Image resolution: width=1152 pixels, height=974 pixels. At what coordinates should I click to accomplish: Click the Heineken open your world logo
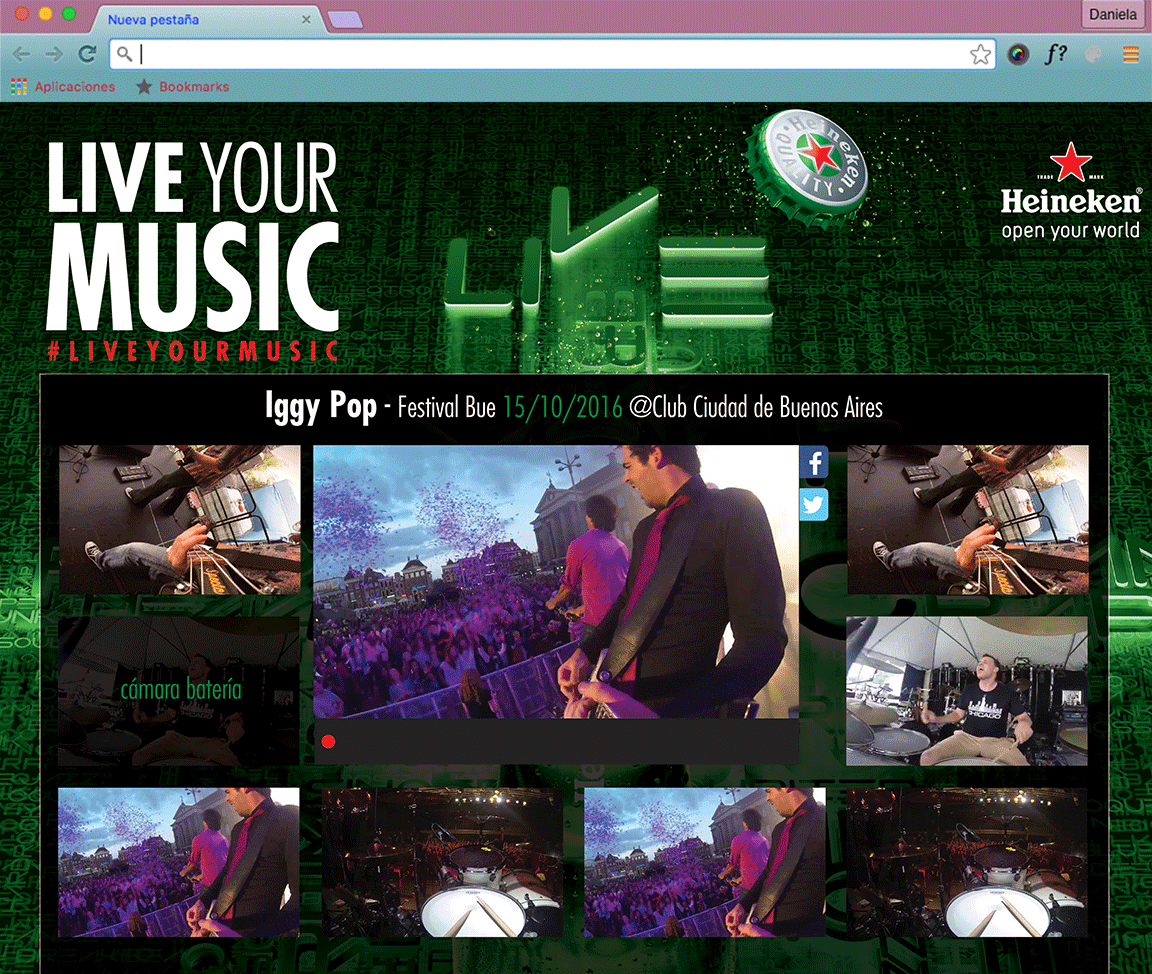[1070, 192]
